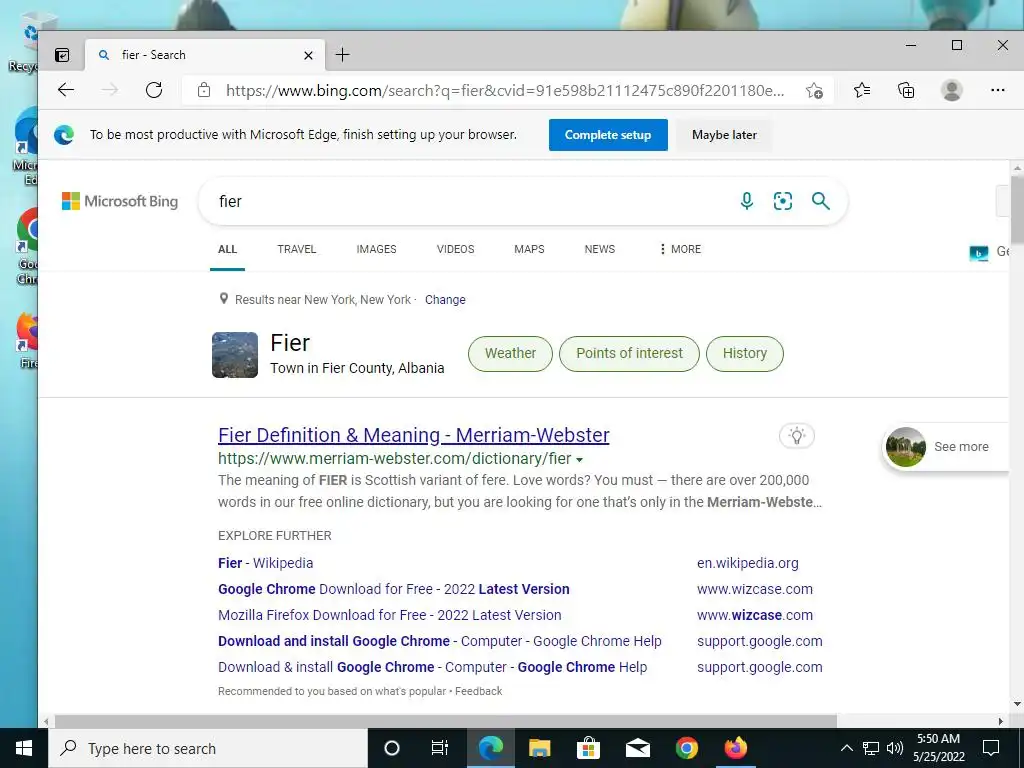Open Cortana circle on the taskbar
The width and height of the screenshot is (1024, 768).
pos(392,748)
